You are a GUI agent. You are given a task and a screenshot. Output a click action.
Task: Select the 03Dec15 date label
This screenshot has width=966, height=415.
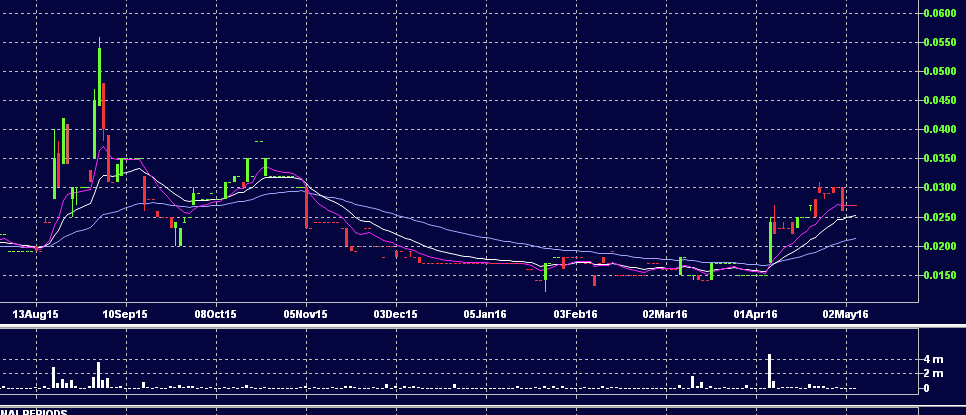(x=395, y=314)
